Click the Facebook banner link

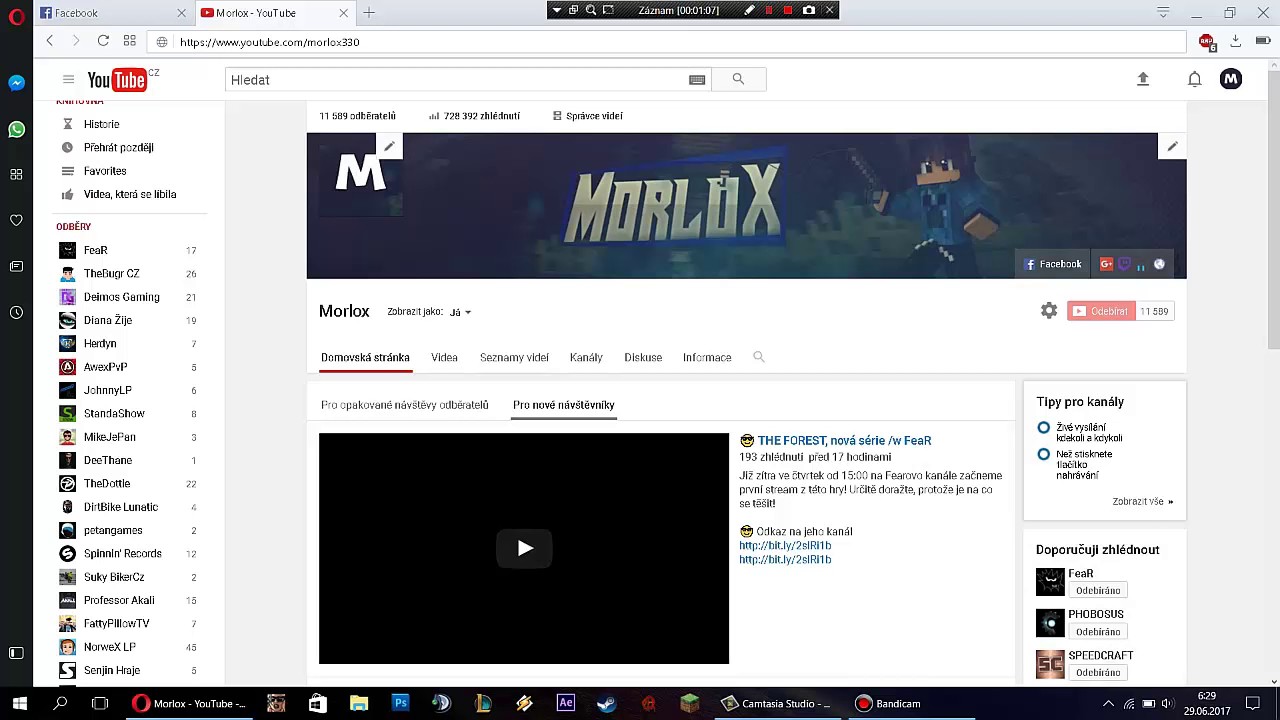pos(1052,264)
